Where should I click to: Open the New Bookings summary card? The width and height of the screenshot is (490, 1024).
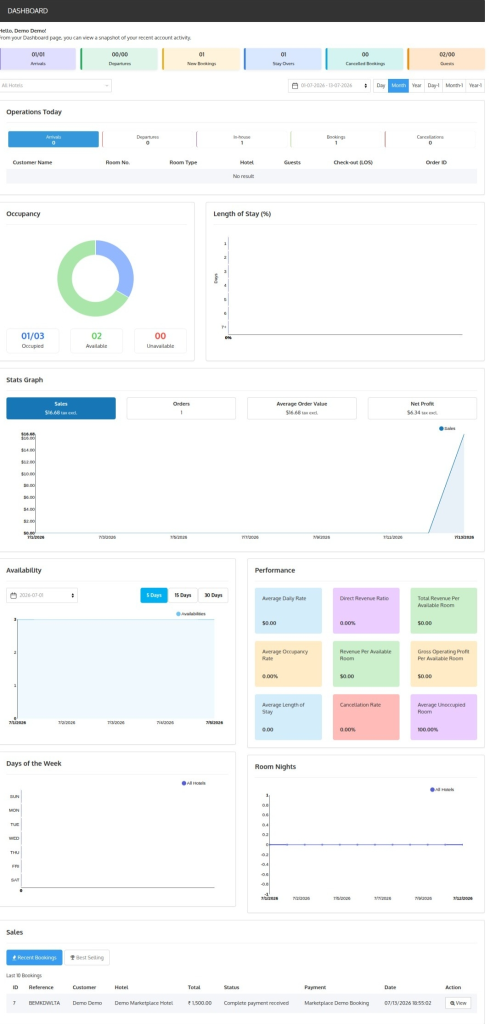tap(201, 59)
